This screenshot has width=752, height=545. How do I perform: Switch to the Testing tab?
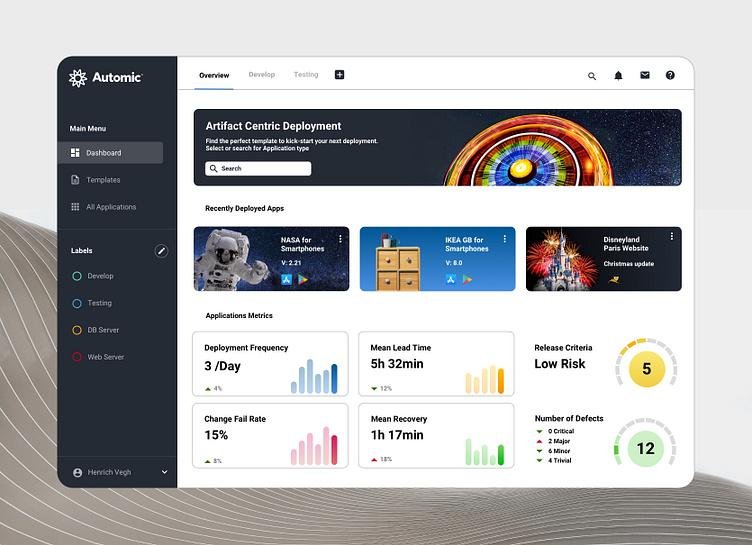pos(306,75)
